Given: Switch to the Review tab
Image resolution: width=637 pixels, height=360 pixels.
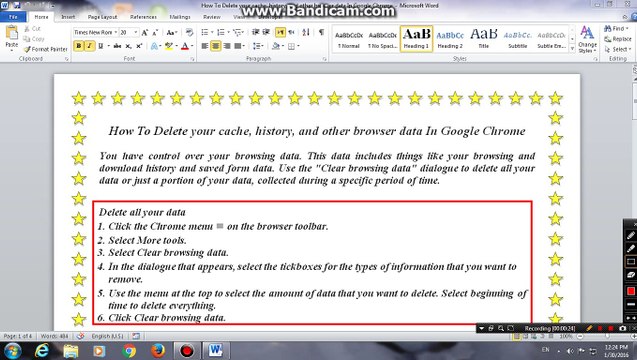Looking at the screenshot, I should point(212,17).
